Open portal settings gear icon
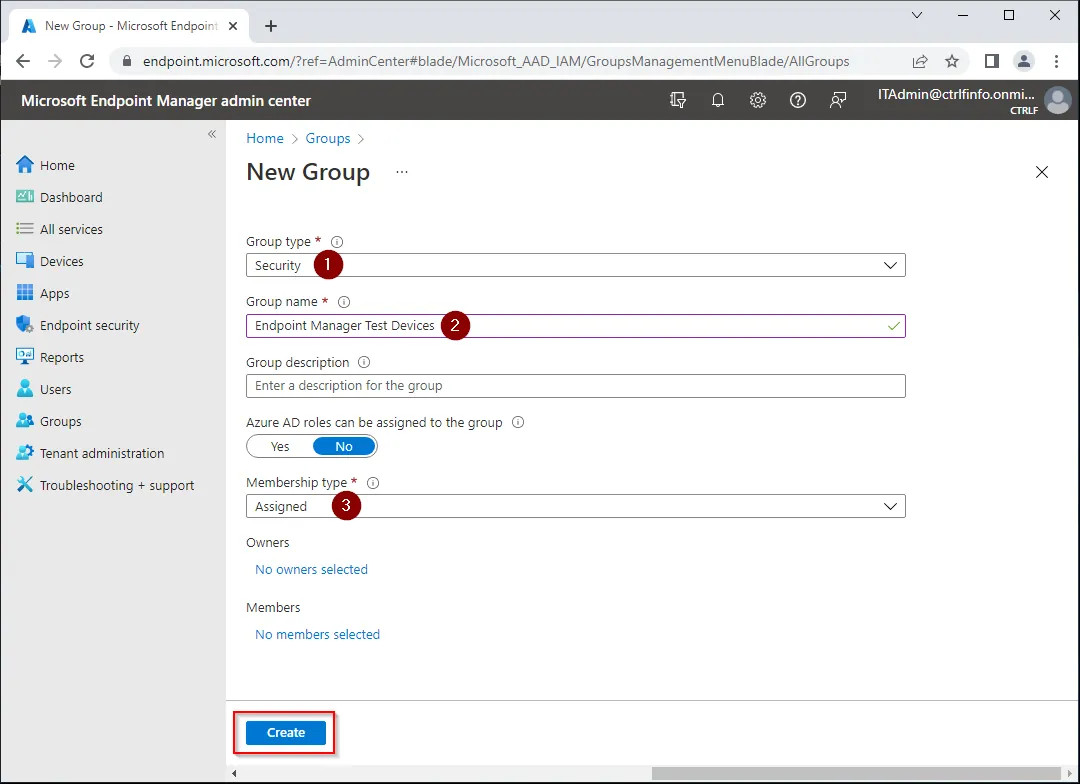Image resolution: width=1080 pixels, height=784 pixels. (758, 101)
